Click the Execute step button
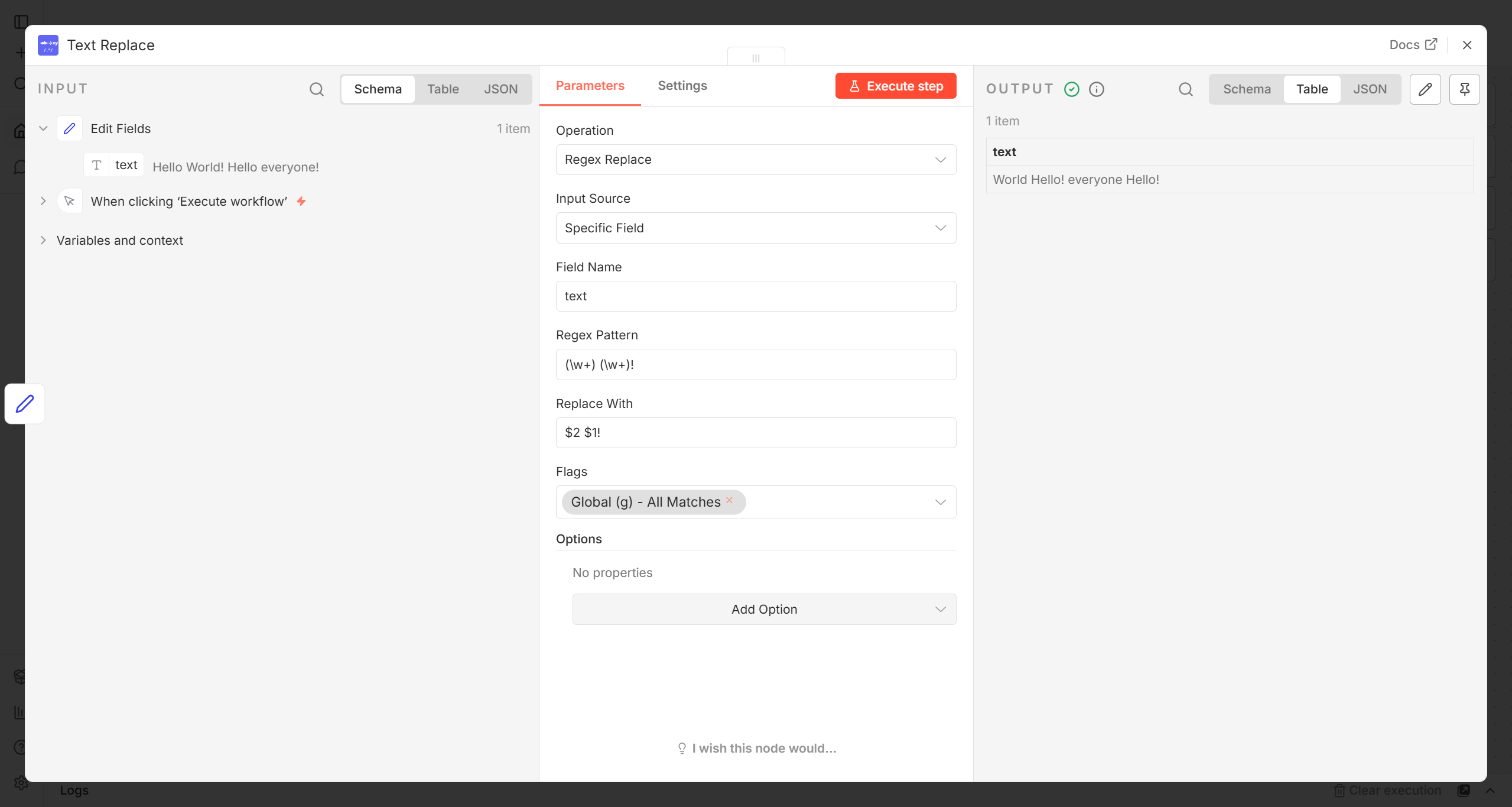The width and height of the screenshot is (1512, 807). [896, 86]
